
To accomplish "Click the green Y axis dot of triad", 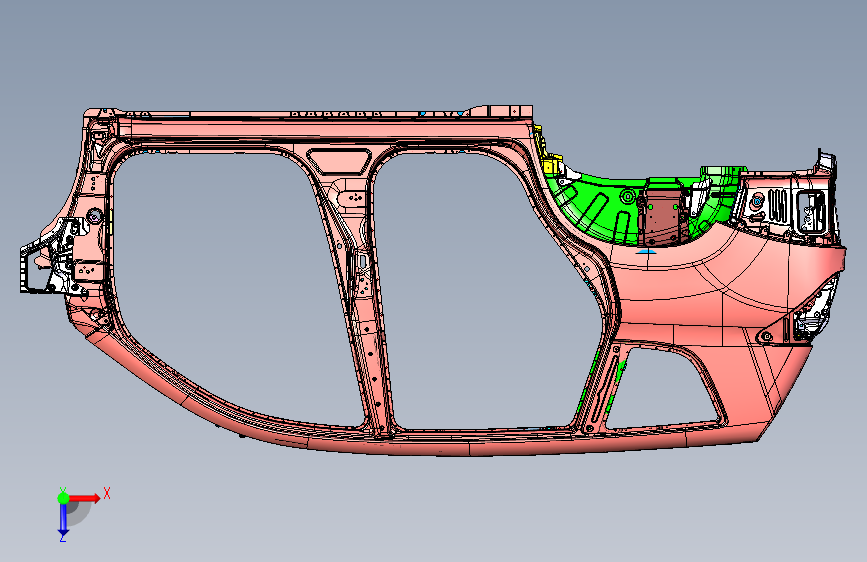I will pyautogui.click(x=64, y=498).
